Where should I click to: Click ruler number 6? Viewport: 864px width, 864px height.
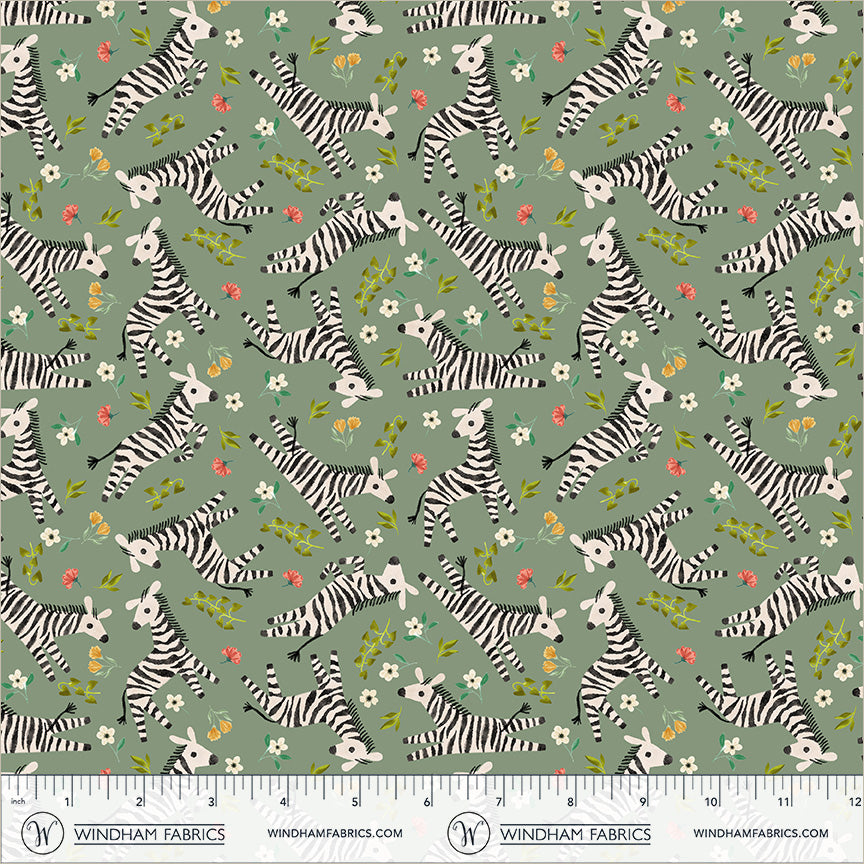[x=427, y=801]
